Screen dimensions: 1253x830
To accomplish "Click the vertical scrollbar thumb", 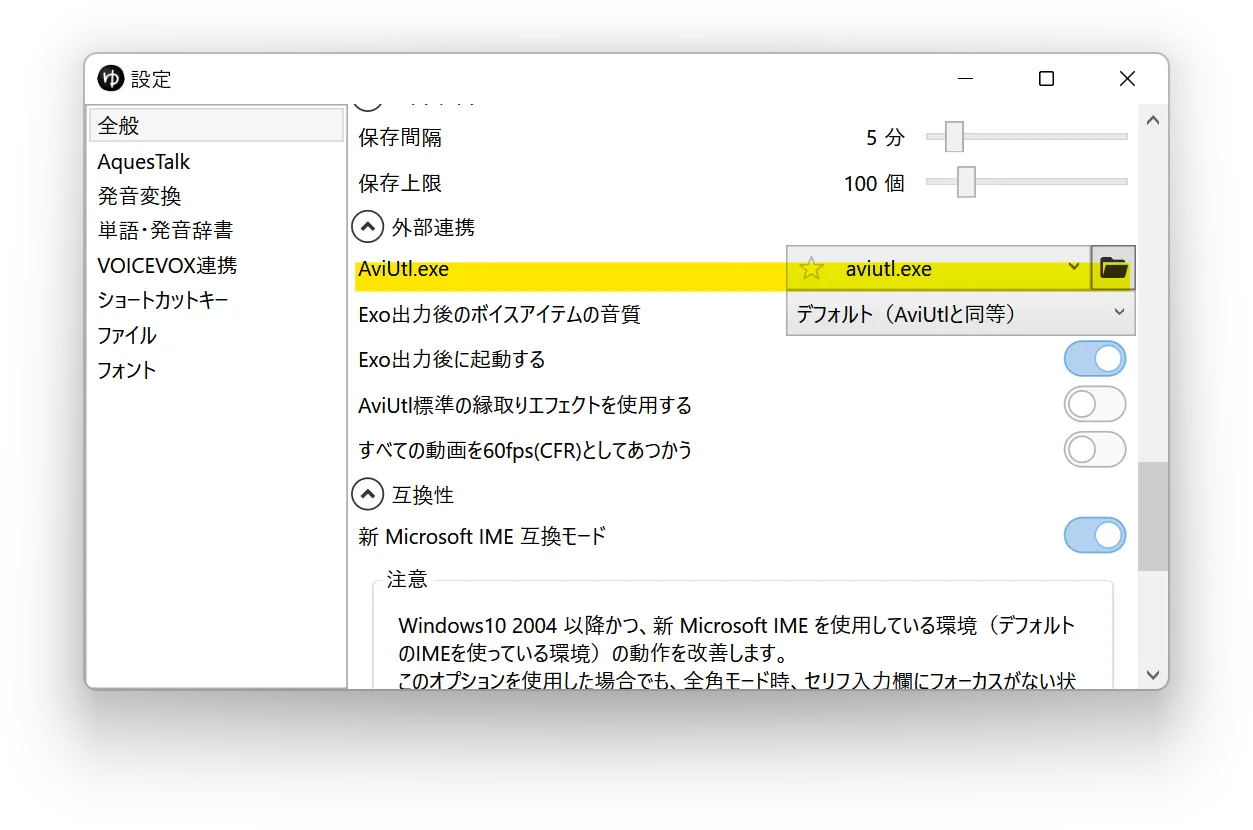I will click(x=1152, y=516).
